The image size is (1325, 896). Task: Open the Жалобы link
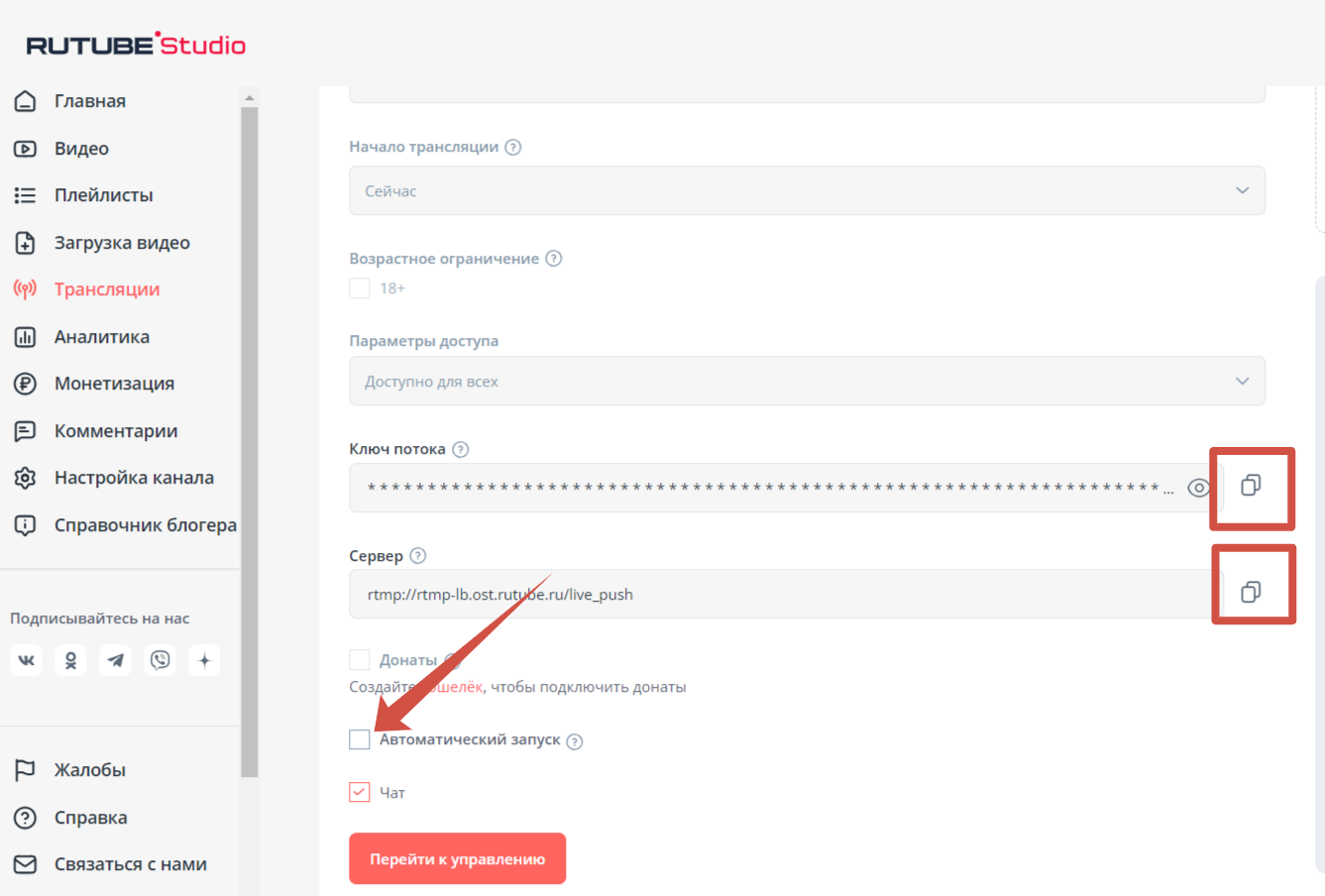(90, 770)
